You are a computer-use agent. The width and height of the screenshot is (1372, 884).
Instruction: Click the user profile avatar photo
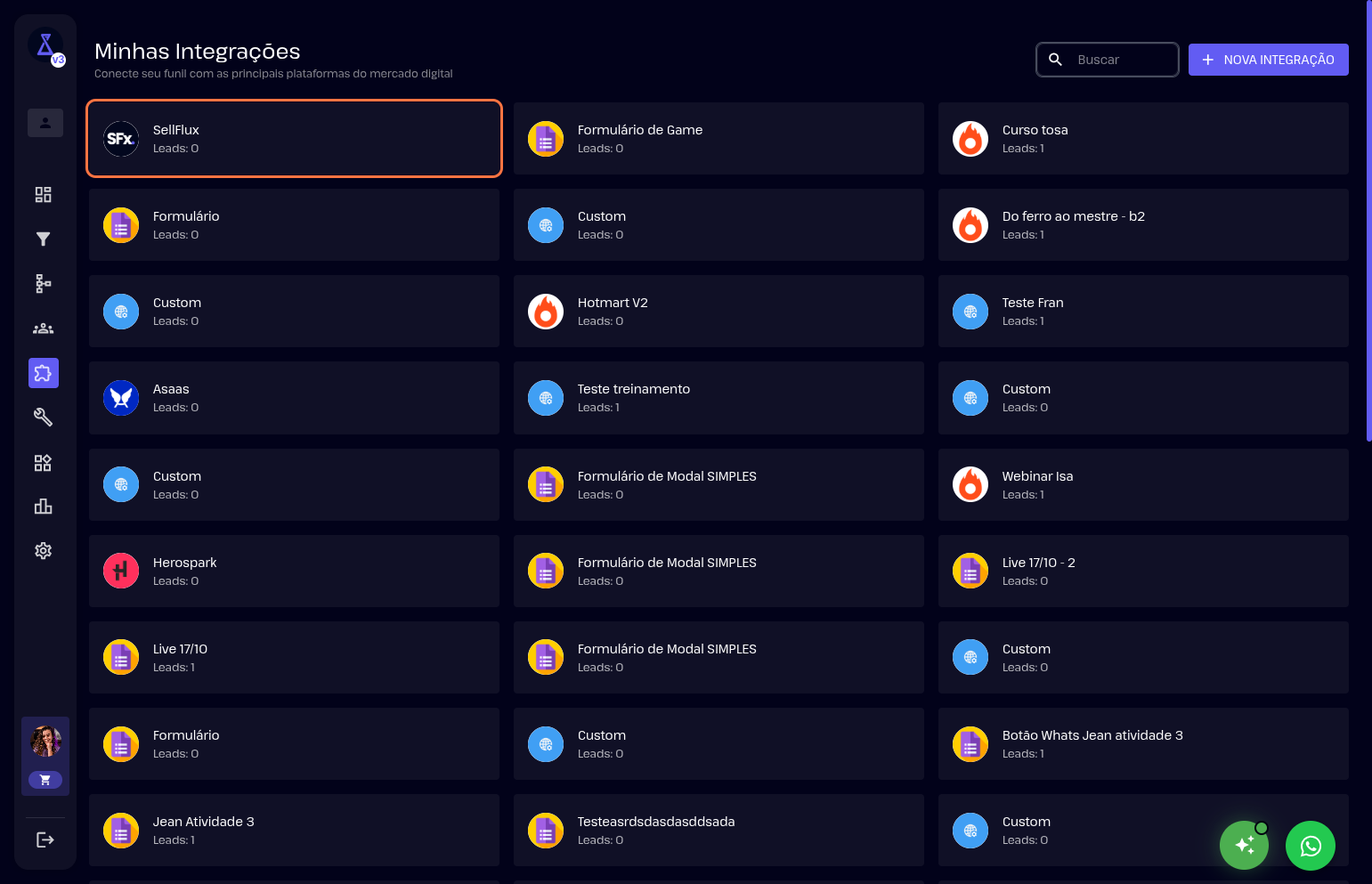coord(45,741)
